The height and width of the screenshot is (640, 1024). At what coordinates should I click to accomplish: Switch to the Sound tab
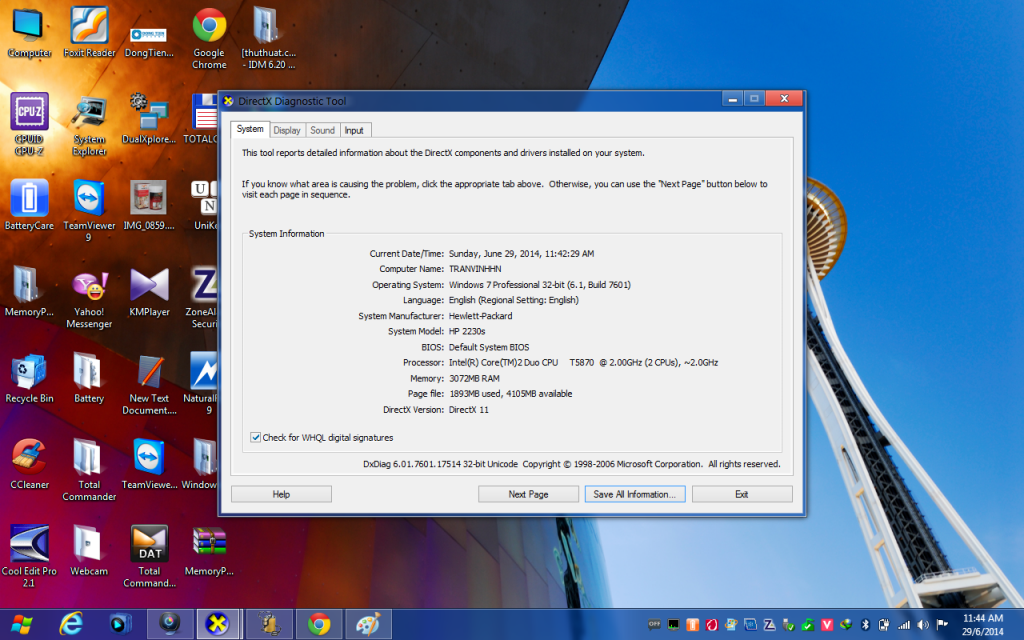coord(322,130)
